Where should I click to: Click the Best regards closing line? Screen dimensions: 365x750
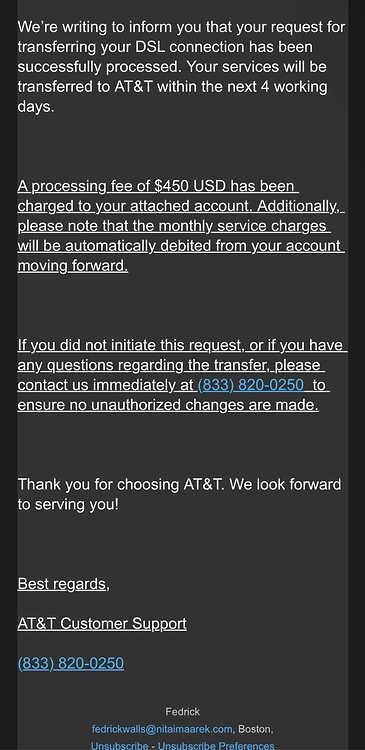[x=64, y=584]
